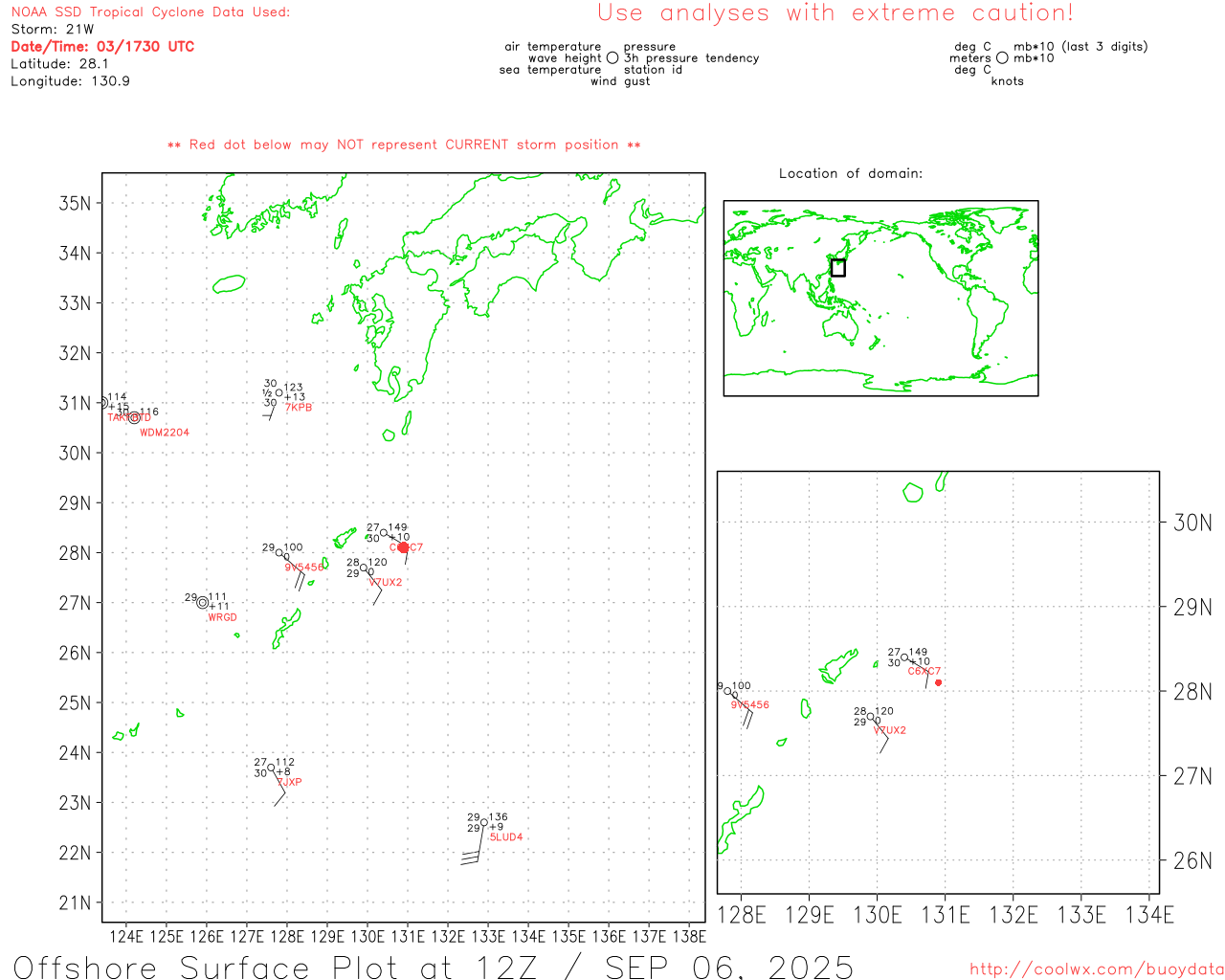Click the red storm dot in the zoomed inset map
The width and height of the screenshot is (1225, 980).
tap(938, 682)
